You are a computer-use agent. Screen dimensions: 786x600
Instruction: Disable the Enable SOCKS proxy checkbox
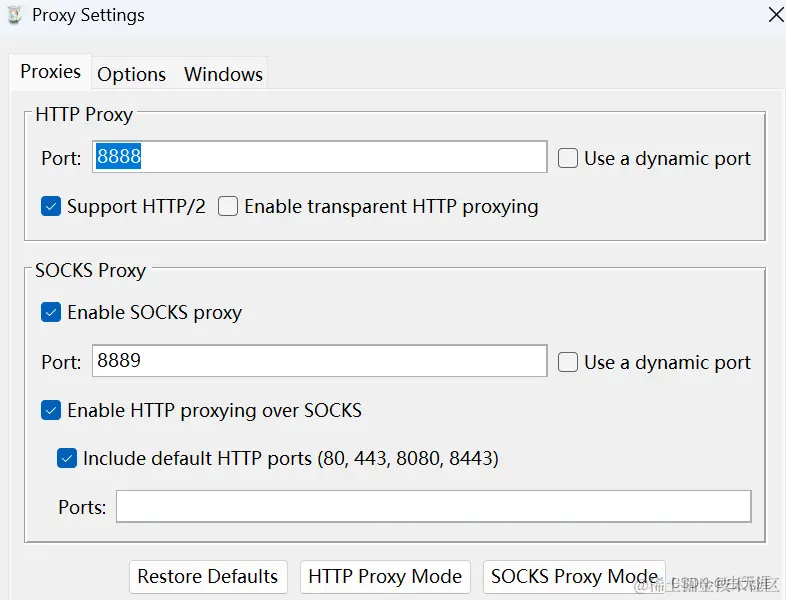click(51, 312)
